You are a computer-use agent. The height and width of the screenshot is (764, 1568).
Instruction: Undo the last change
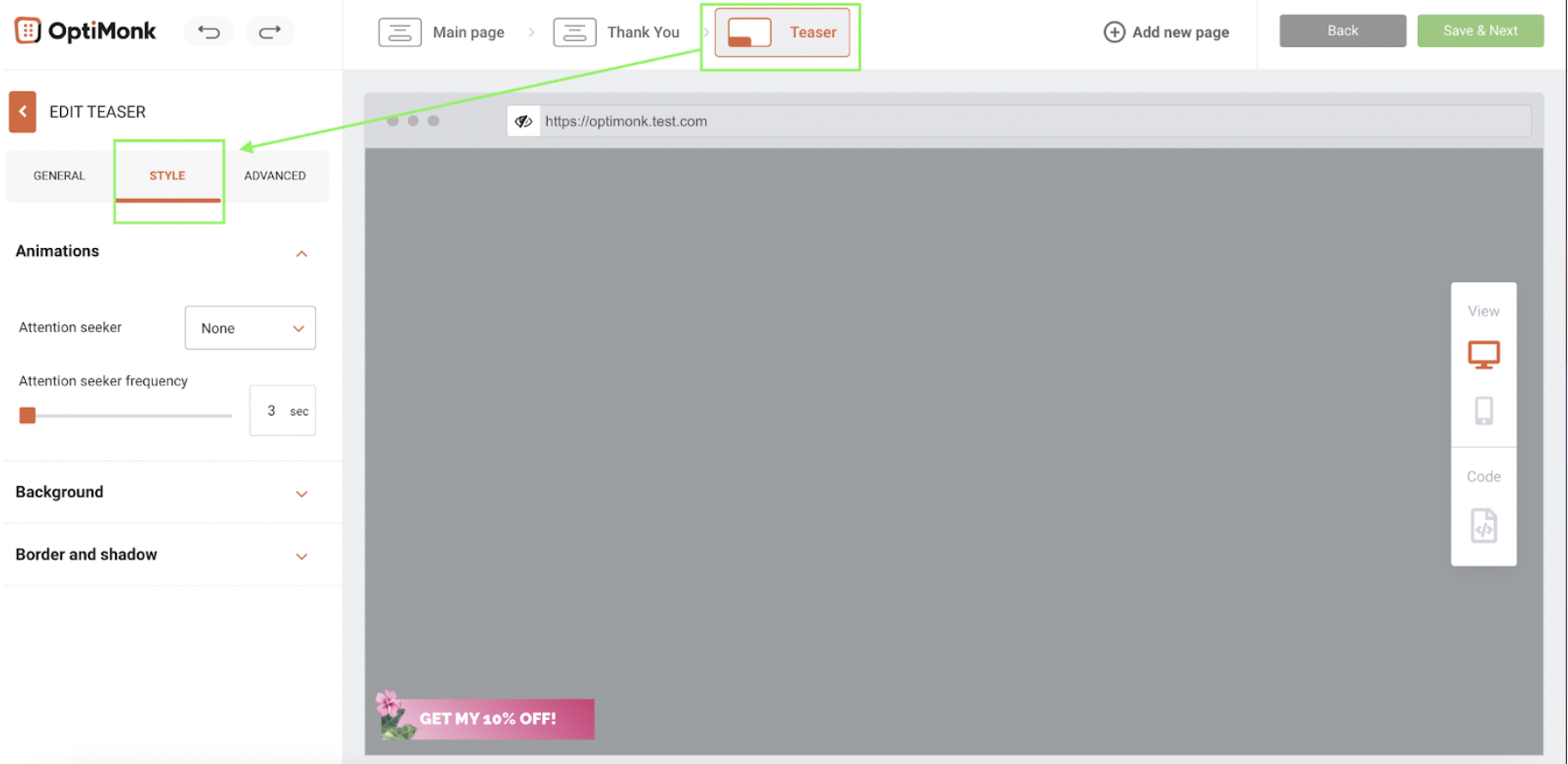[209, 32]
